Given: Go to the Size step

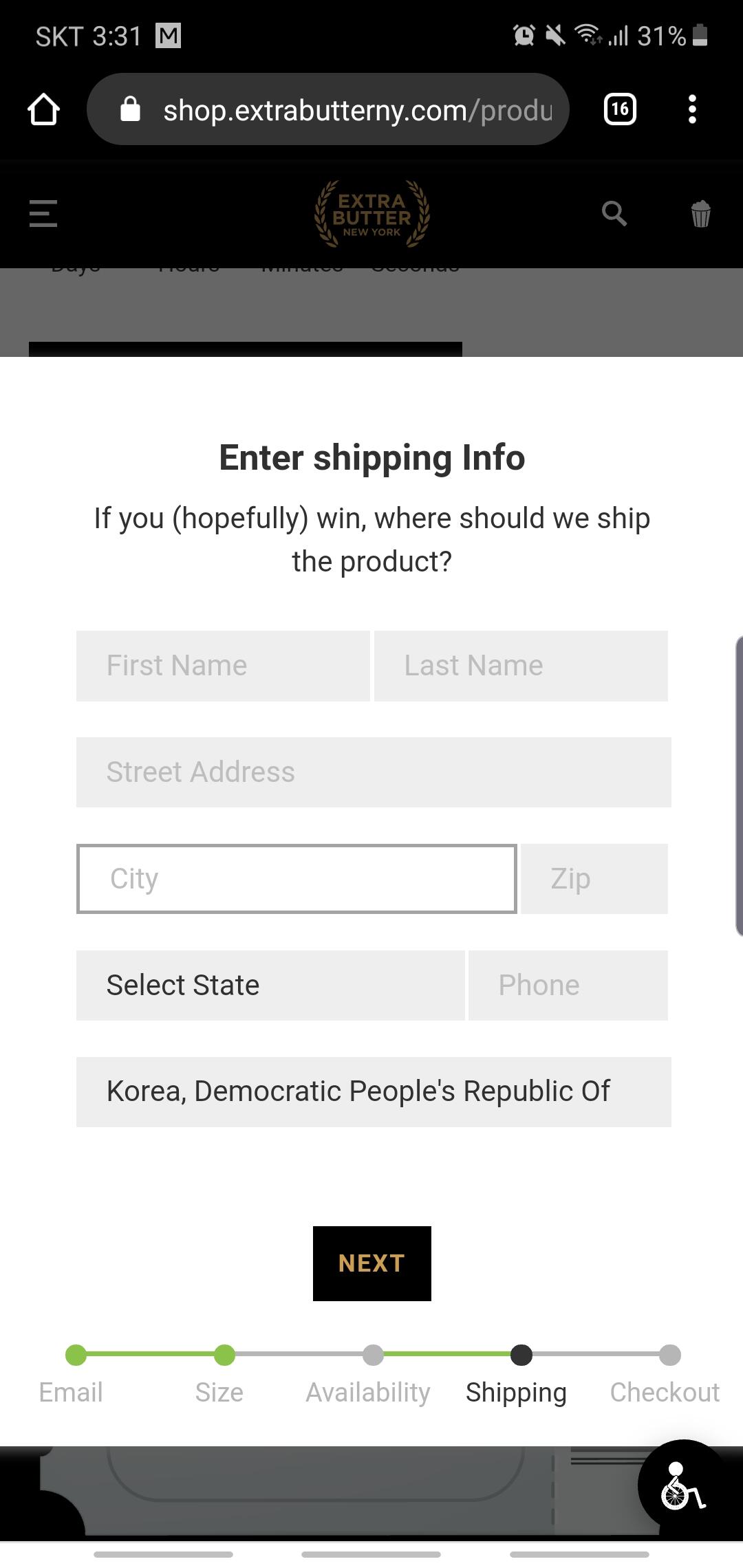Looking at the screenshot, I should tap(224, 1355).
